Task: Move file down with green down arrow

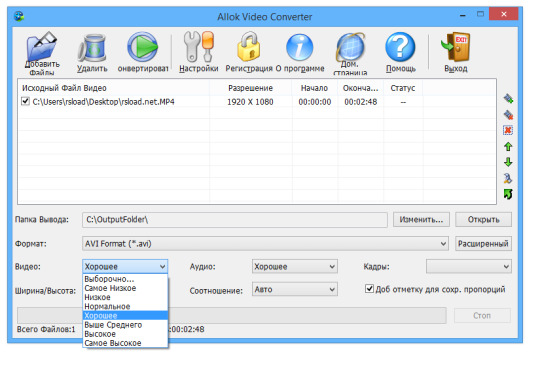Action: [508, 162]
